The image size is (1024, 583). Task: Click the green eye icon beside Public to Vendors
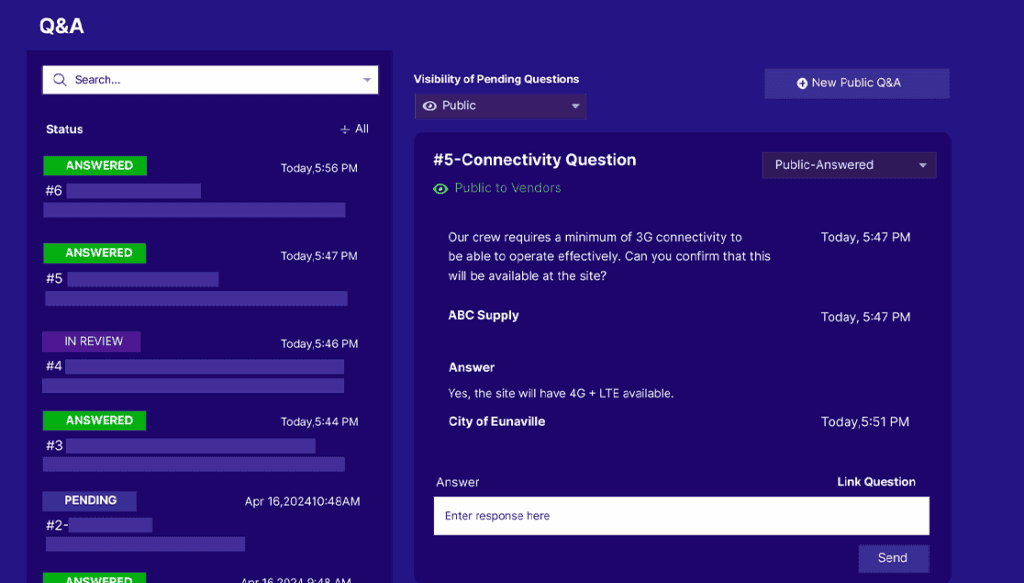(440, 188)
